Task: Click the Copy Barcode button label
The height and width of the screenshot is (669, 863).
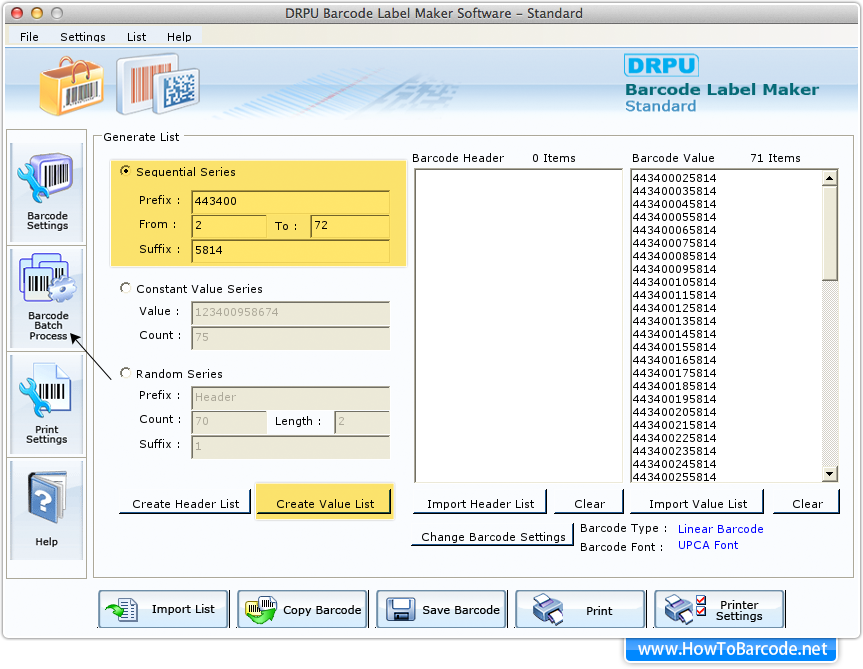Action: 322,610
